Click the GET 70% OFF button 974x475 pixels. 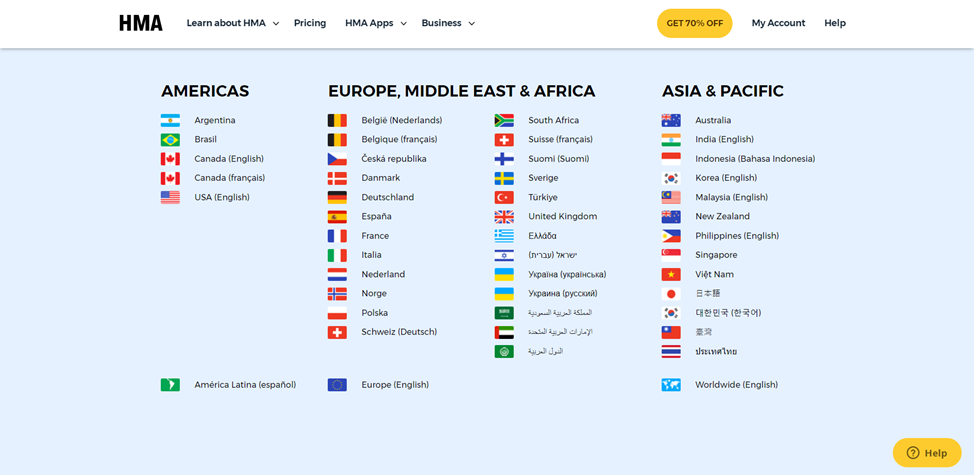pyautogui.click(x=694, y=23)
